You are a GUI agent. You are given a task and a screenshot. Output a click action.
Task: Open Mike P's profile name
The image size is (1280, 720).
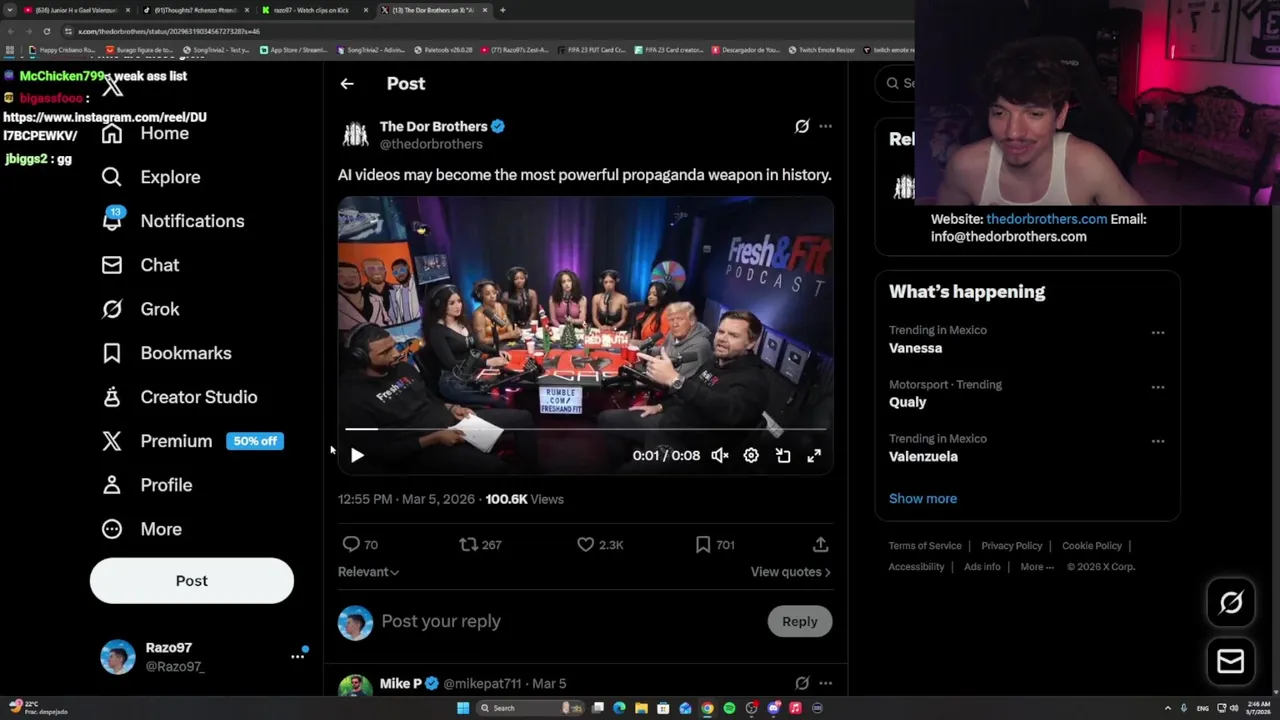(x=401, y=684)
